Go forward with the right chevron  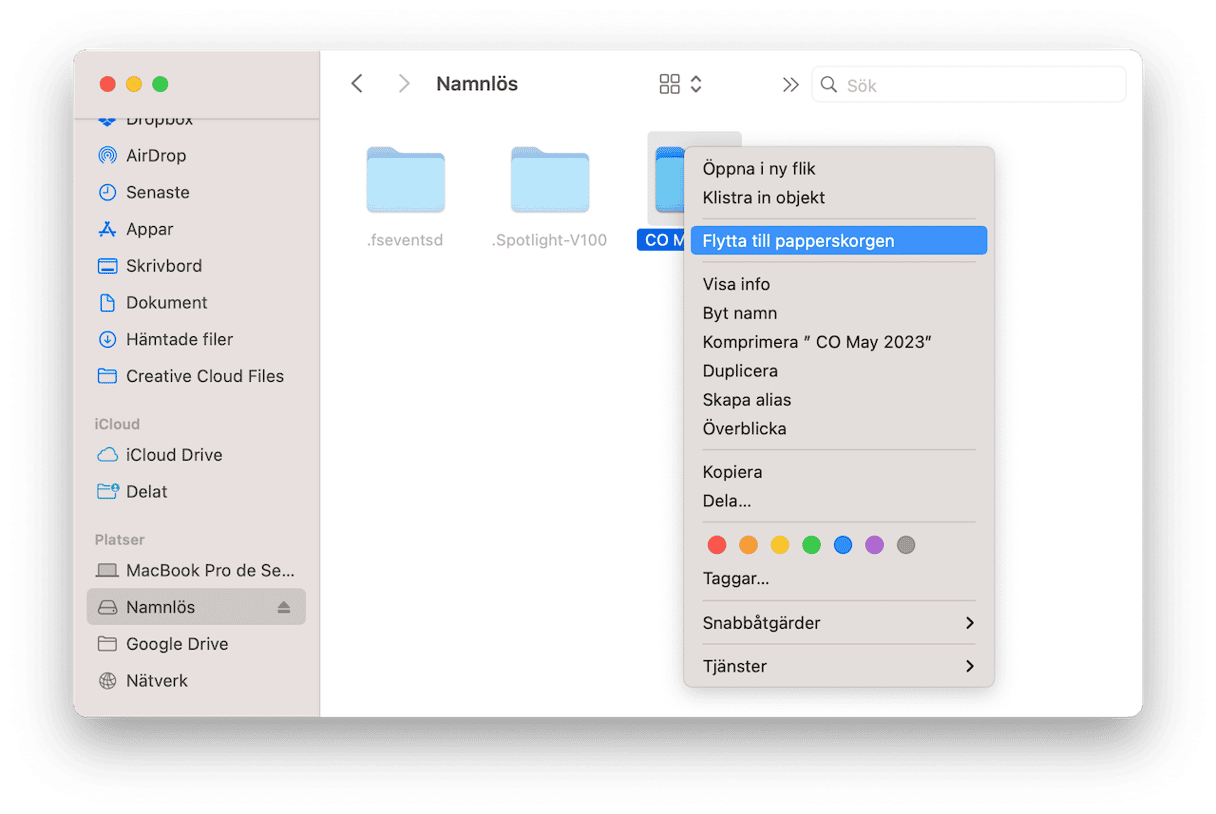click(x=404, y=84)
